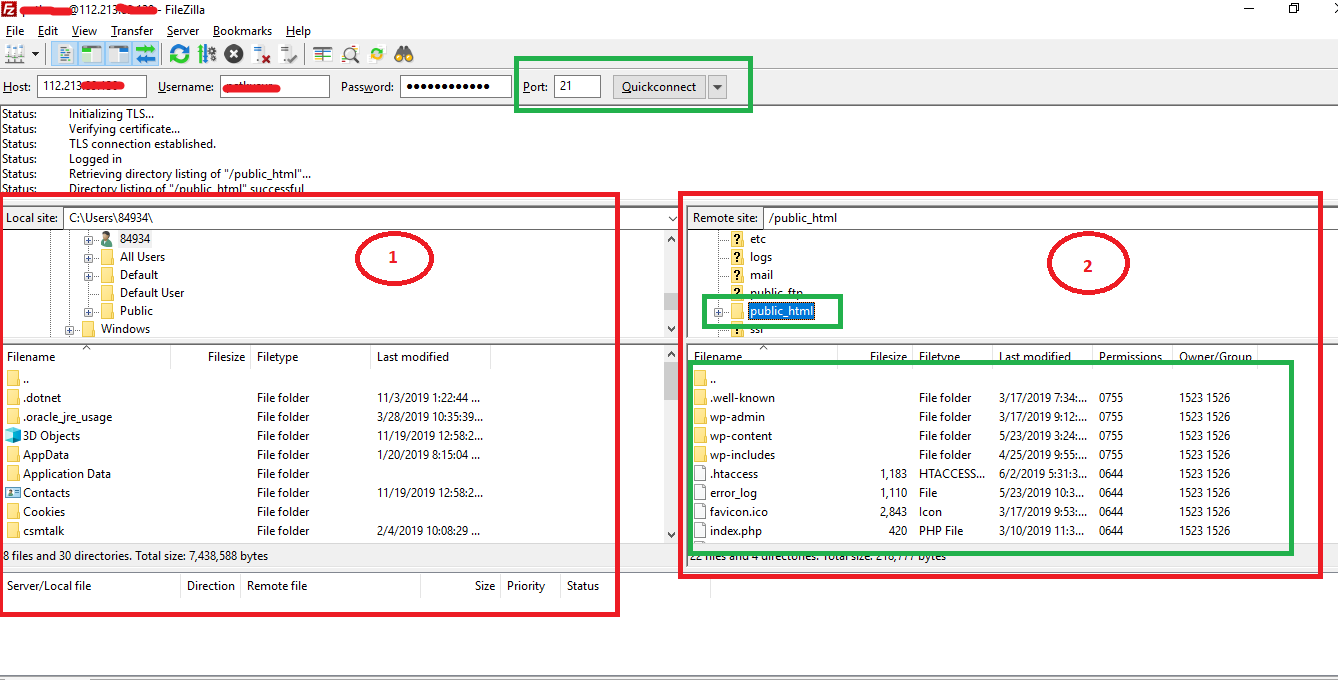Image resolution: width=1338 pixels, height=680 pixels.
Task: Open the Help menu
Action: tap(298, 31)
